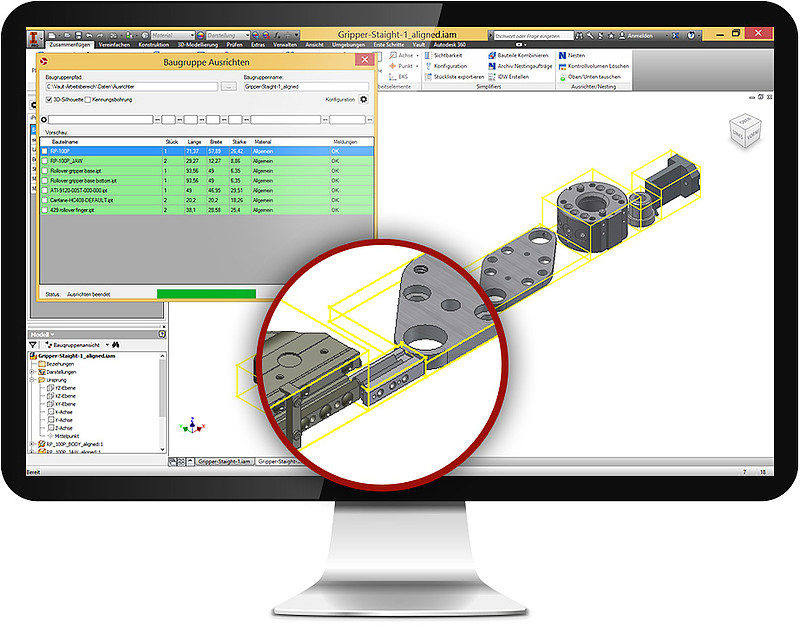Image resolution: width=800 pixels, height=627 pixels.
Task: Check the RP-100P_JAW row checkbox
Action: [44, 161]
